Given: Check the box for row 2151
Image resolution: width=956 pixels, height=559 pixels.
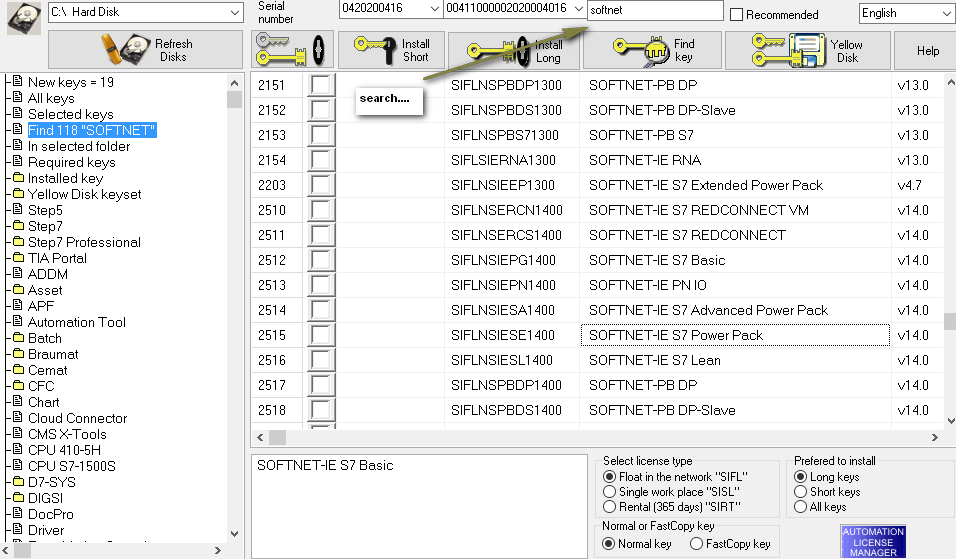Looking at the screenshot, I should click(320, 85).
